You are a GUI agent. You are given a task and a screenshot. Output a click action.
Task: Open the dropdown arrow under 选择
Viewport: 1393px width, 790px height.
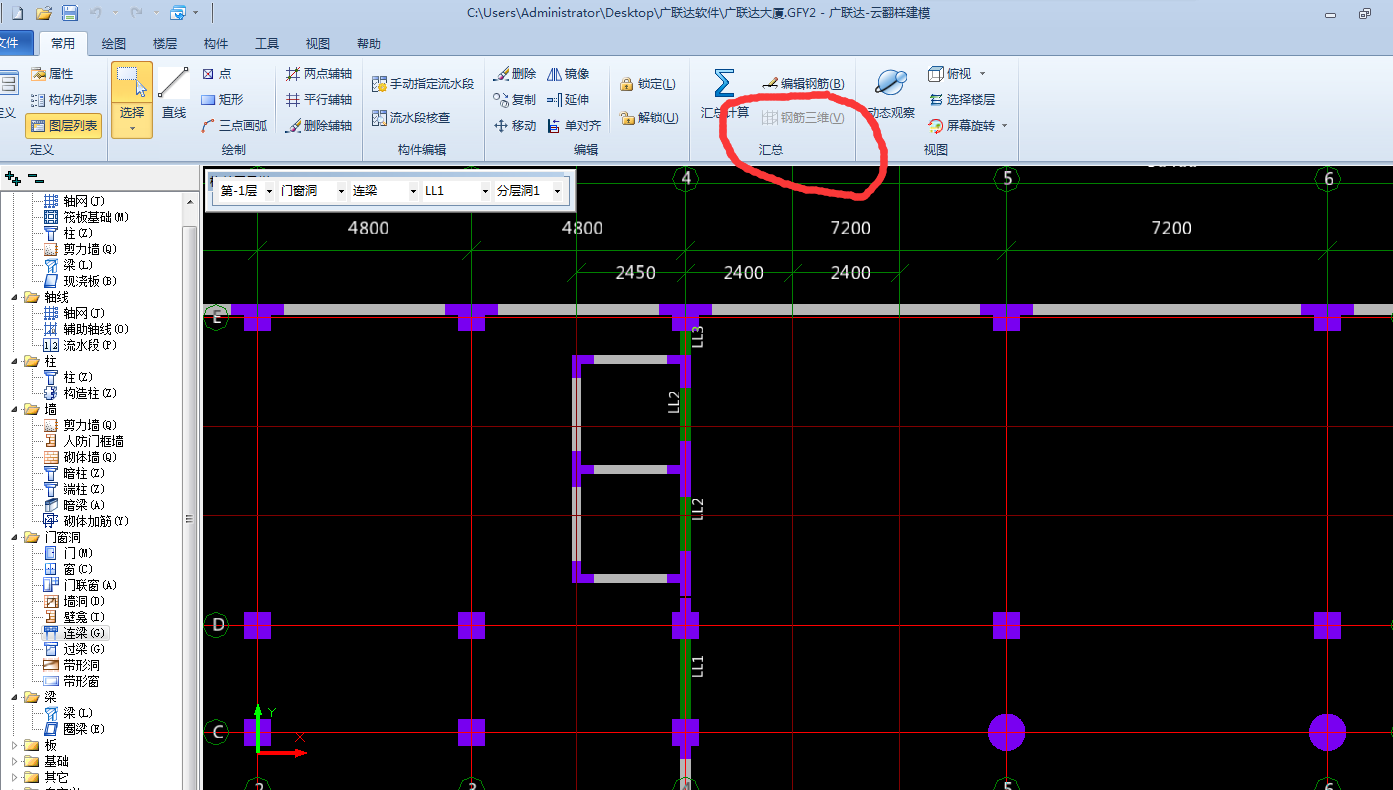(x=132, y=129)
